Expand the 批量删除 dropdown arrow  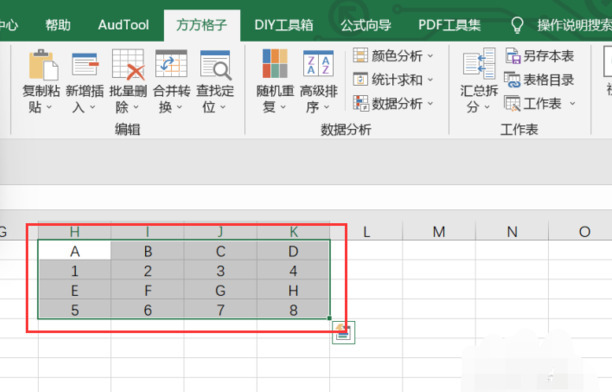[136, 107]
